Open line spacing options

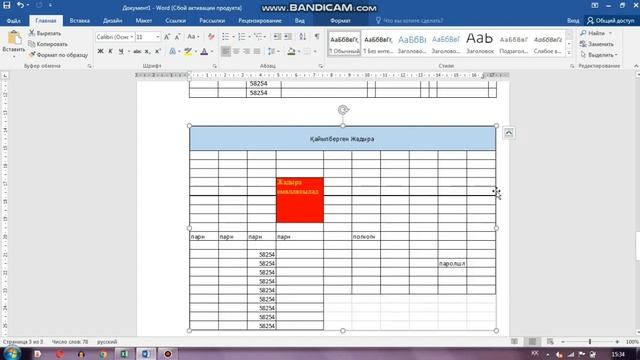[273, 51]
